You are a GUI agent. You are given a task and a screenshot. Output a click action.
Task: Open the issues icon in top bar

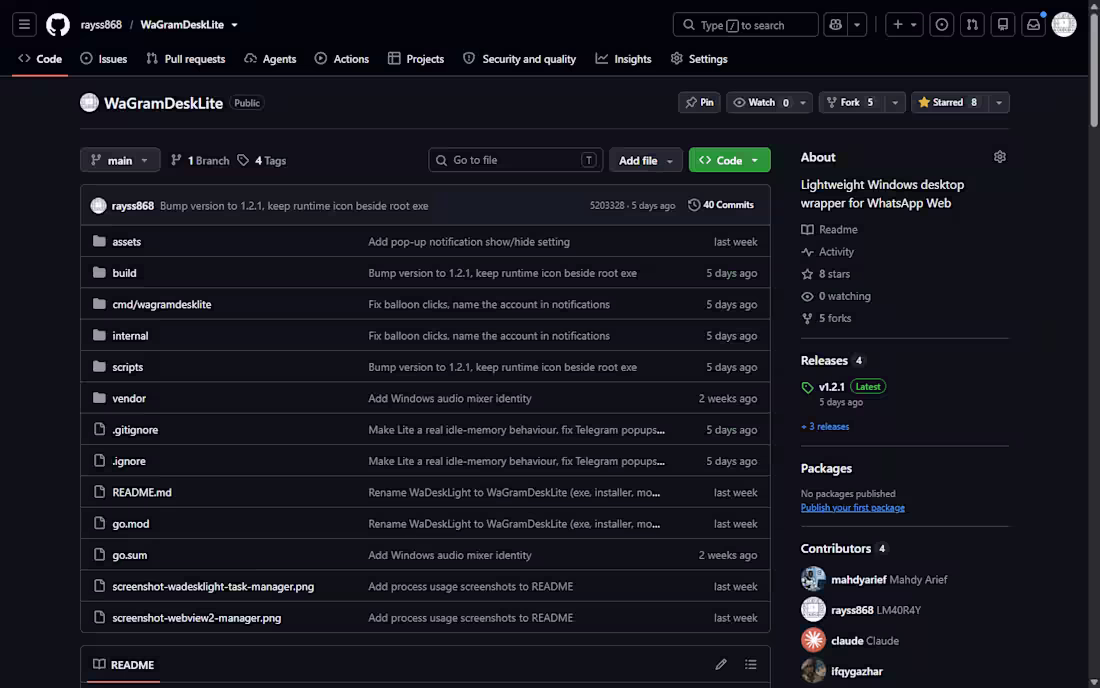(941, 25)
